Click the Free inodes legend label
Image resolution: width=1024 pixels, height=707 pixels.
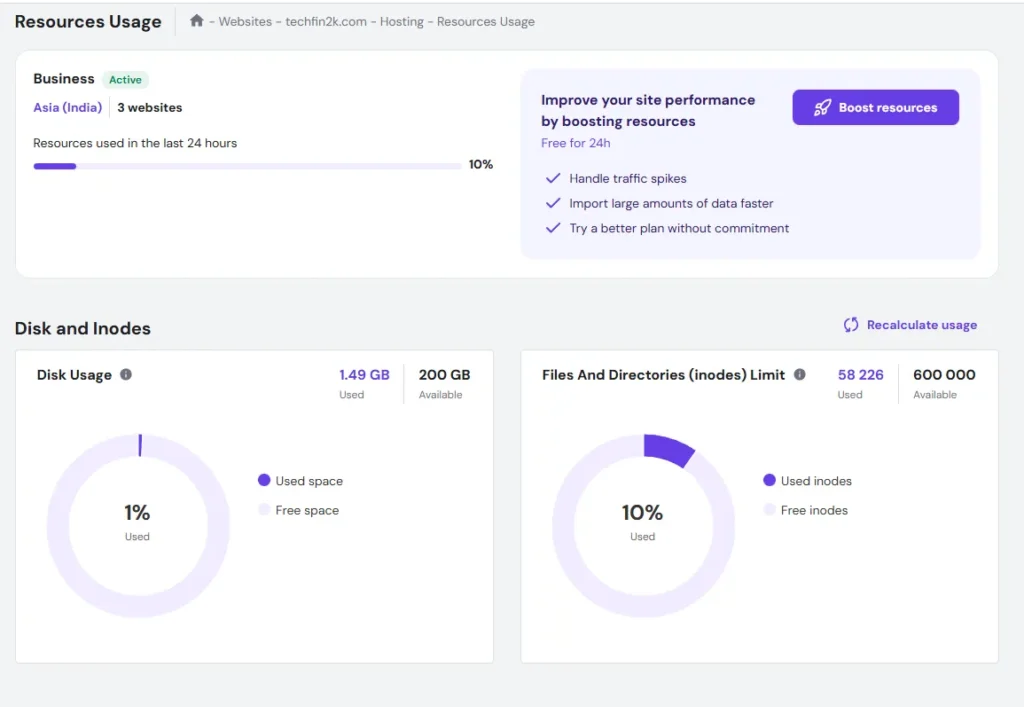point(814,511)
